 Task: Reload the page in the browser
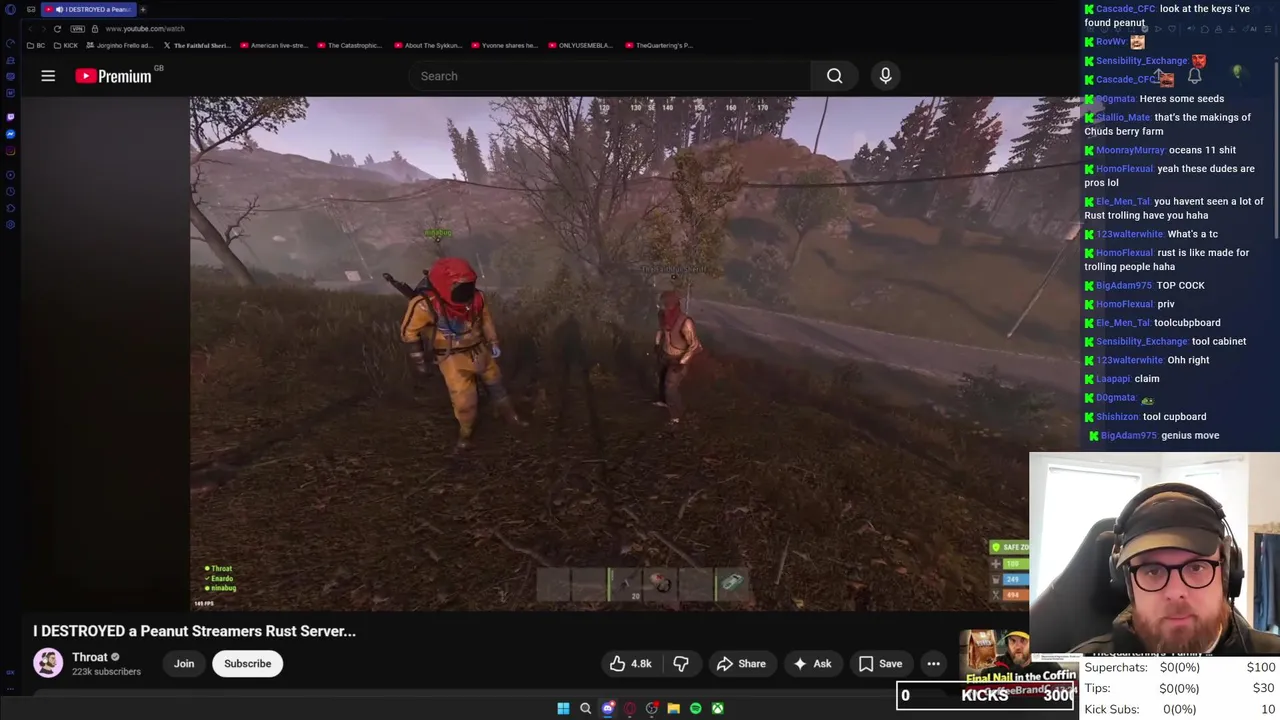click(57, 28)
